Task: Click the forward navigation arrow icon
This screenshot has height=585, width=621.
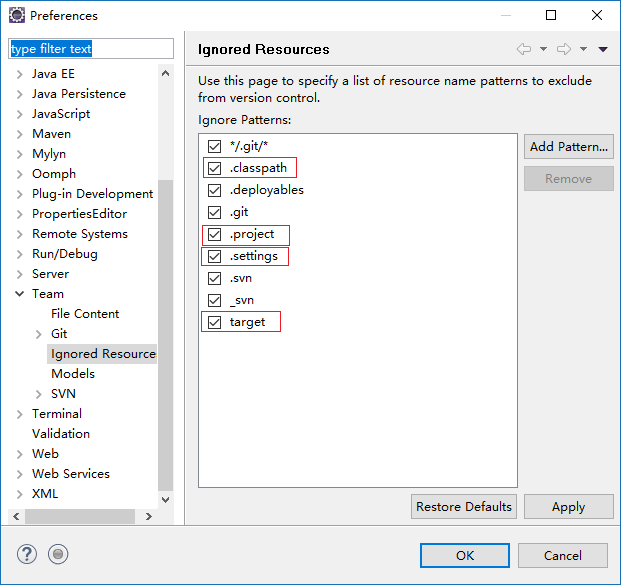Action: [x=564, y=49]
